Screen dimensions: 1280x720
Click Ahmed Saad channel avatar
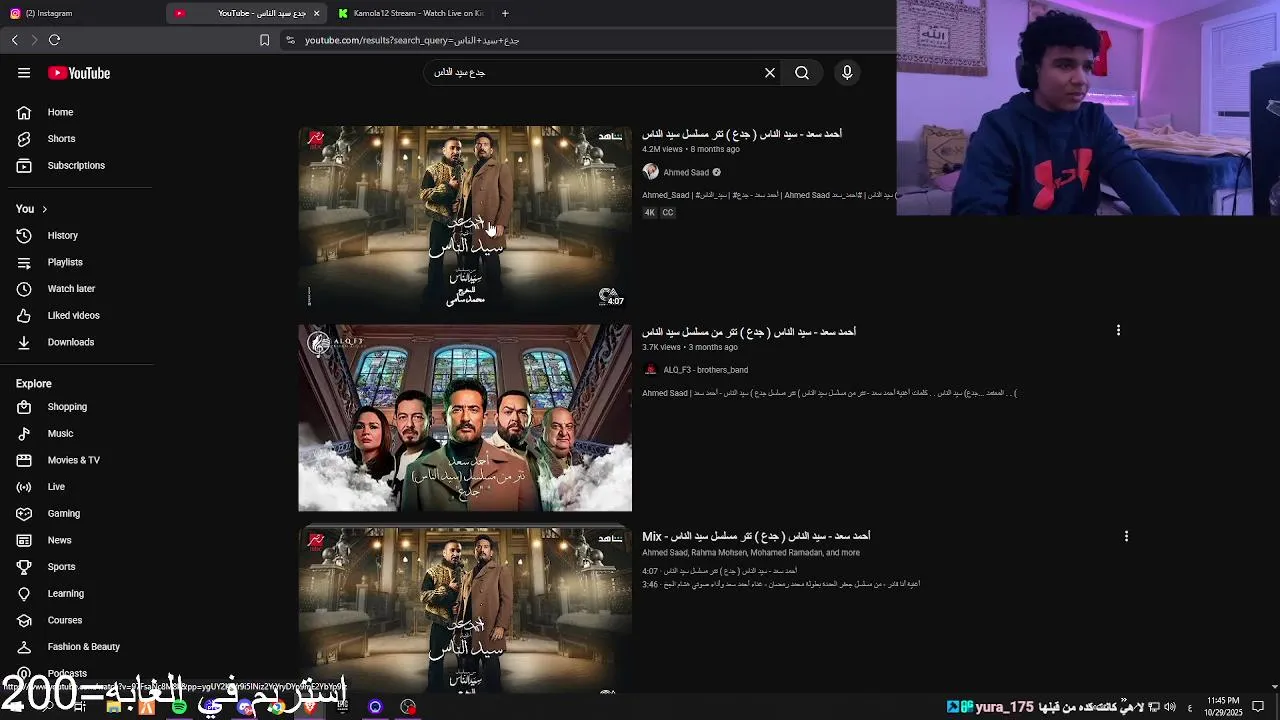coord(650,172)
